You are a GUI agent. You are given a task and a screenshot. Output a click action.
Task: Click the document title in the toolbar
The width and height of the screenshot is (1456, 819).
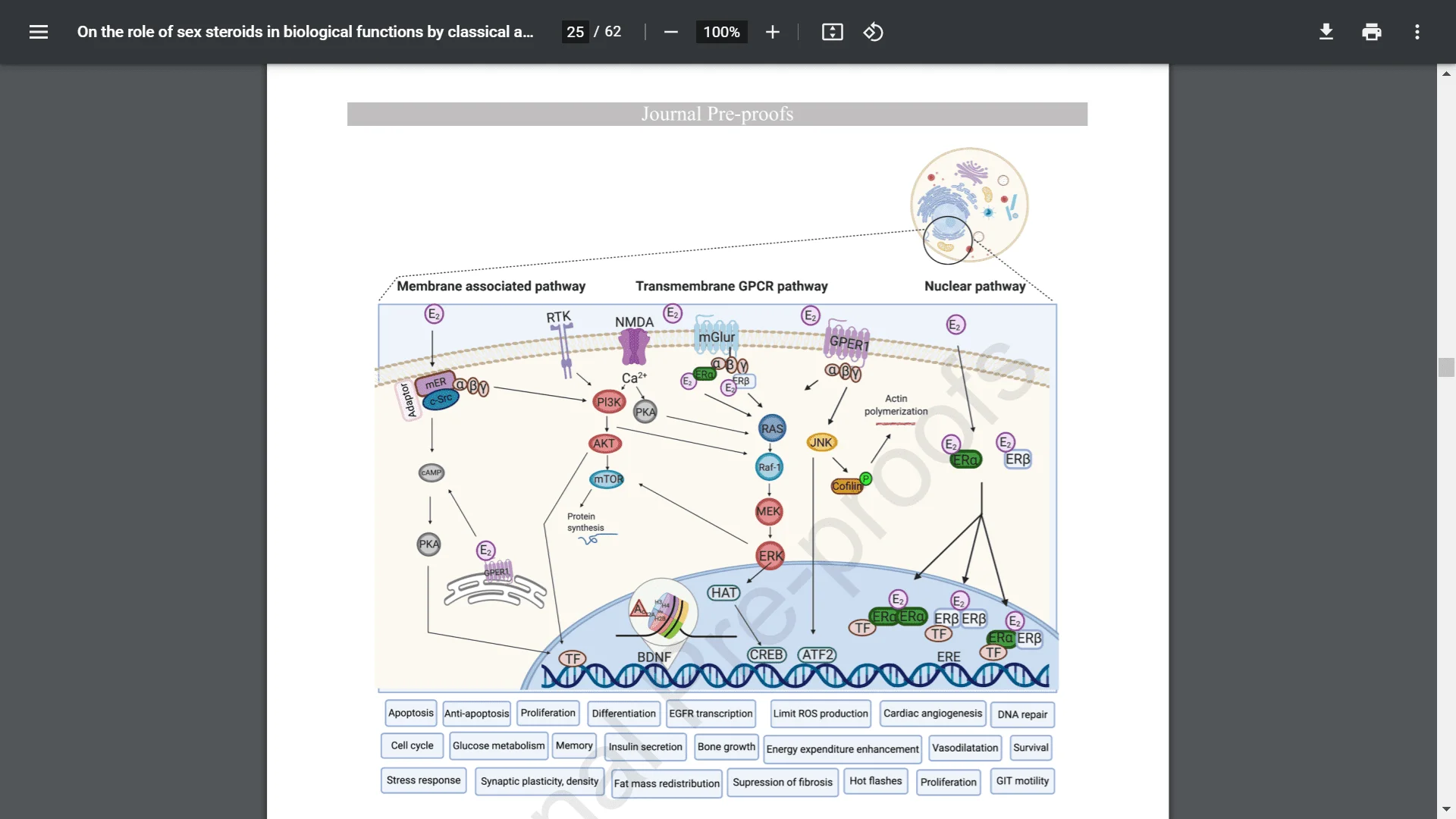click(x=305, y=32)
